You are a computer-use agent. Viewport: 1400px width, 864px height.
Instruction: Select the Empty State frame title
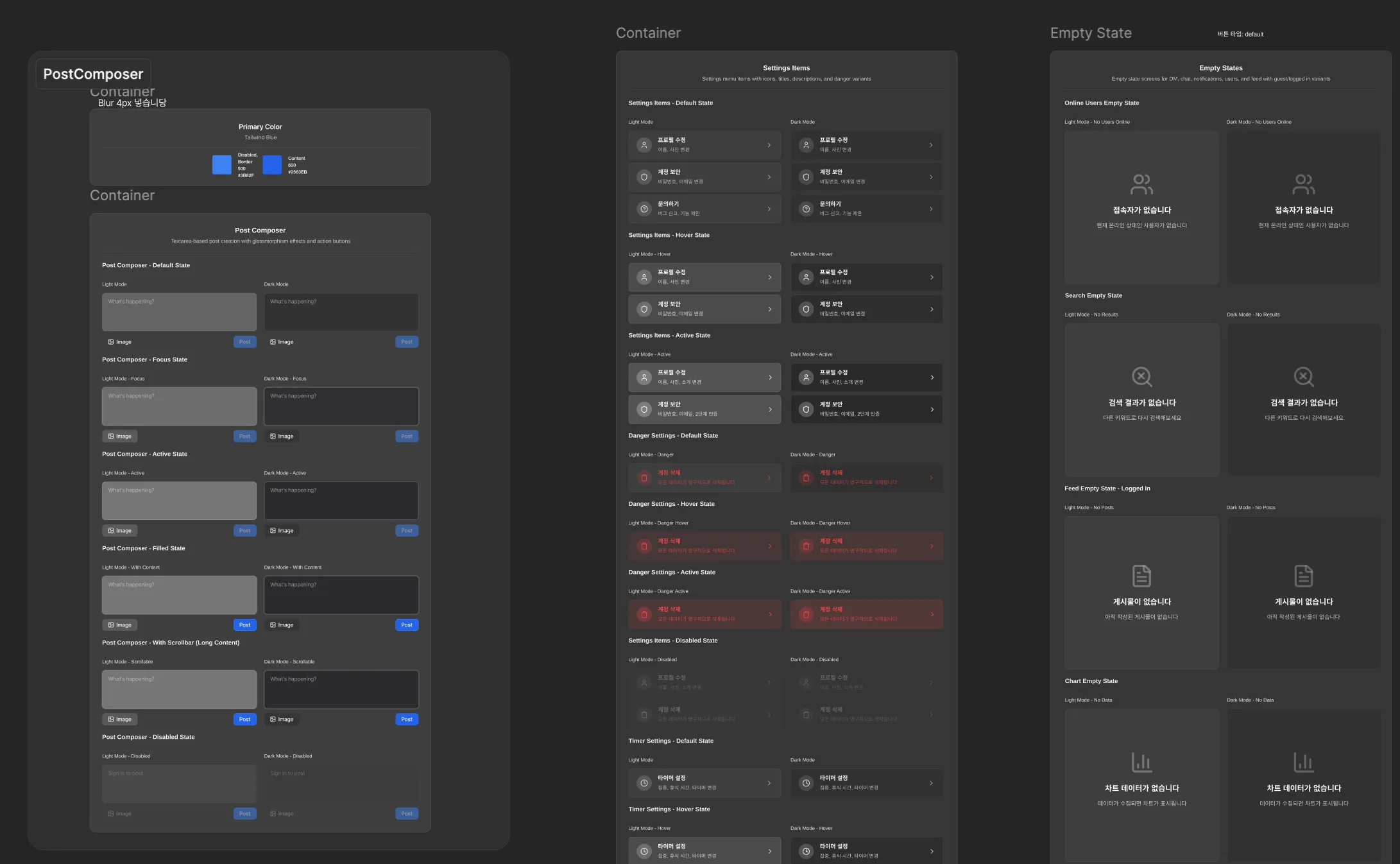(1091, 33)
